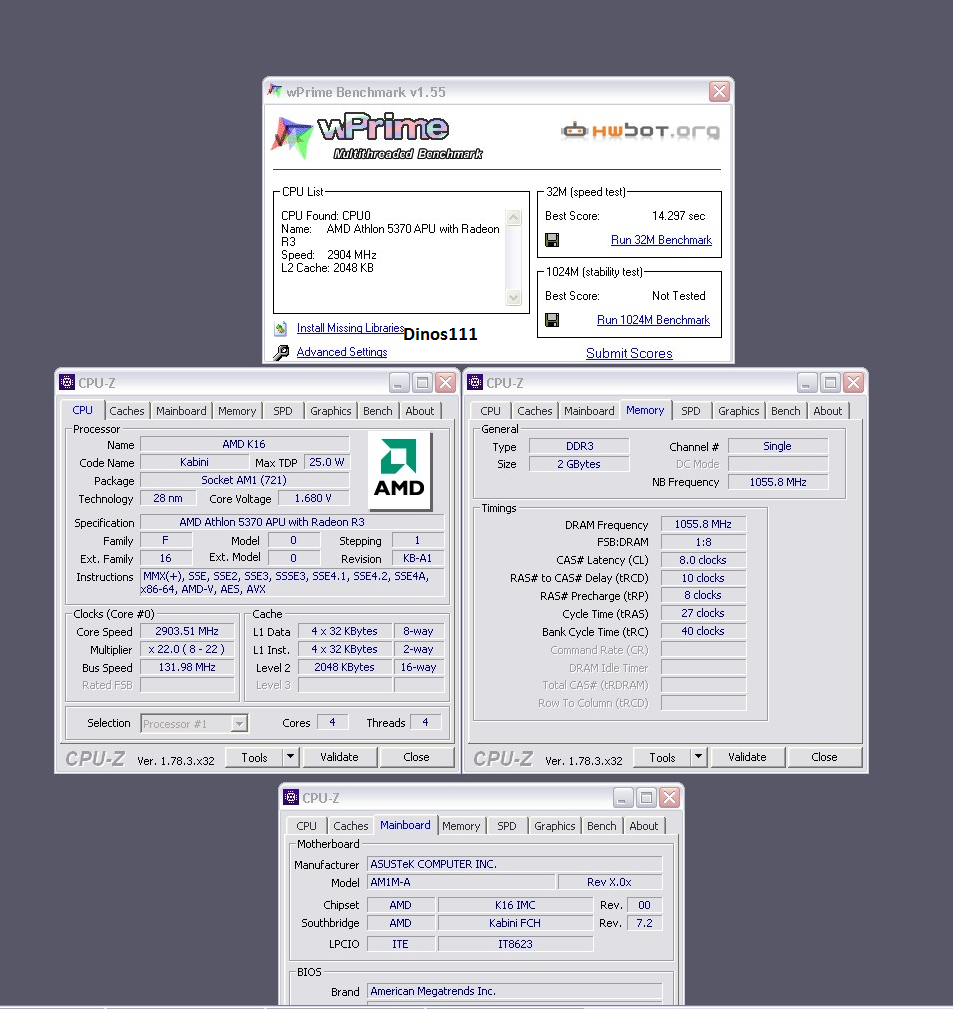Click the Install Missing Libraries icon
This screenshot has width=953, height=1009.
281,329
